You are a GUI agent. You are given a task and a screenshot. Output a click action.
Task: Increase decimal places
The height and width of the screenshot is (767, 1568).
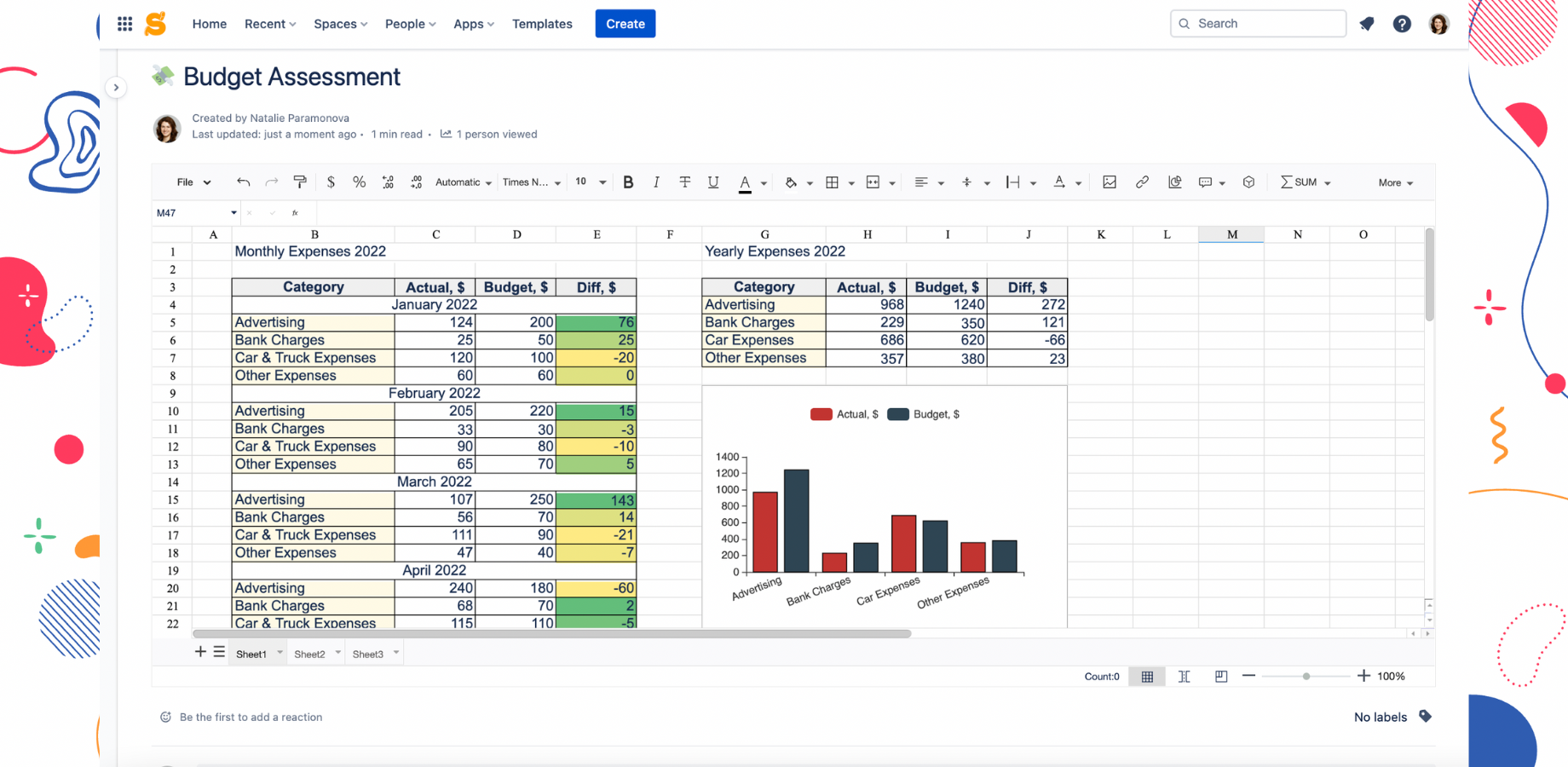pos(416,182)
